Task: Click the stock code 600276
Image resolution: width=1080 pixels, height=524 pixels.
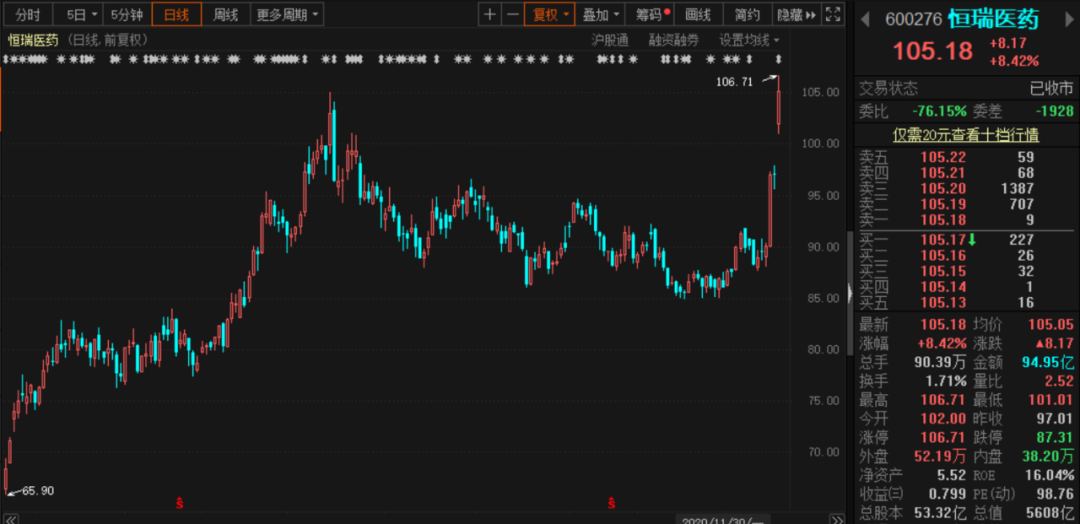Action: (x=913, y=19)
